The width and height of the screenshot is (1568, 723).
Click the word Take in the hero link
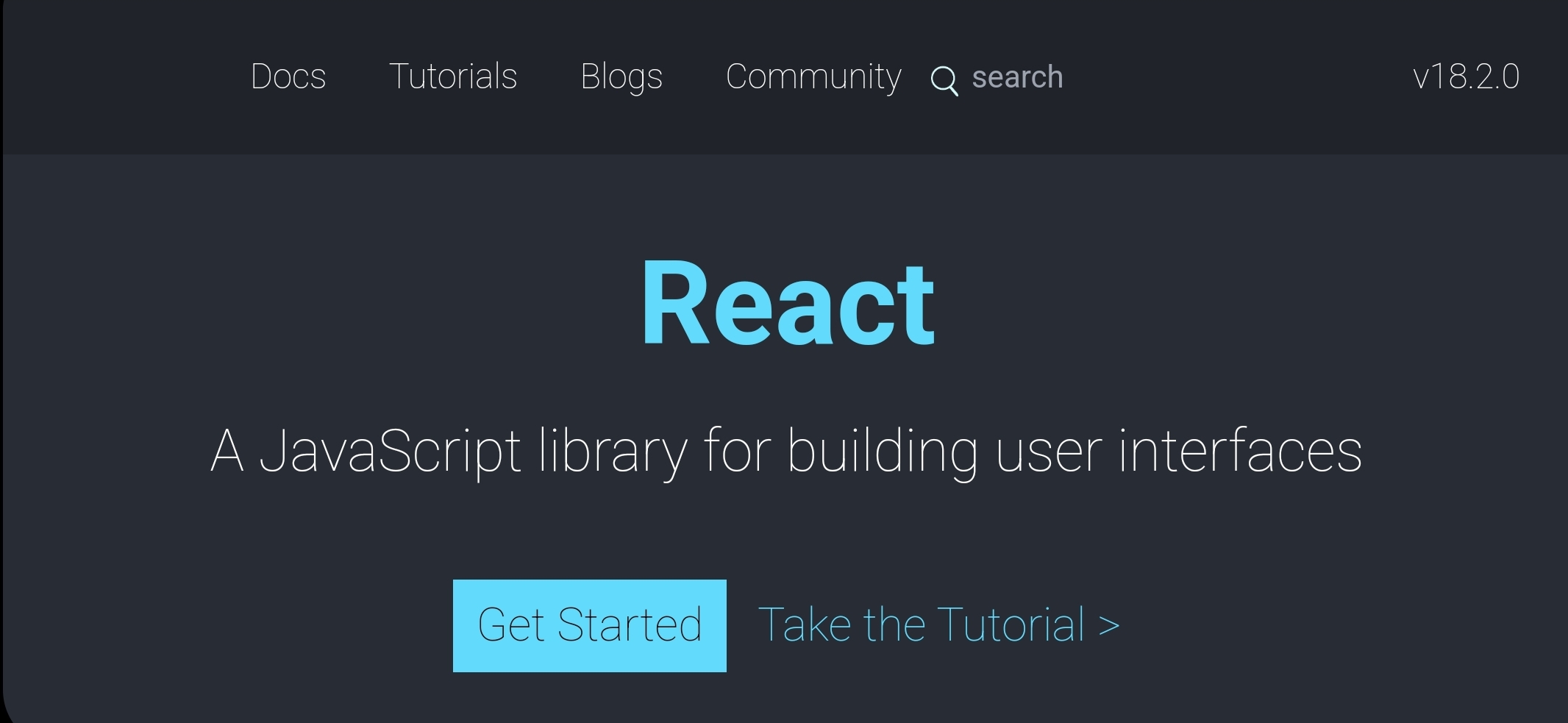pos(805,625)
